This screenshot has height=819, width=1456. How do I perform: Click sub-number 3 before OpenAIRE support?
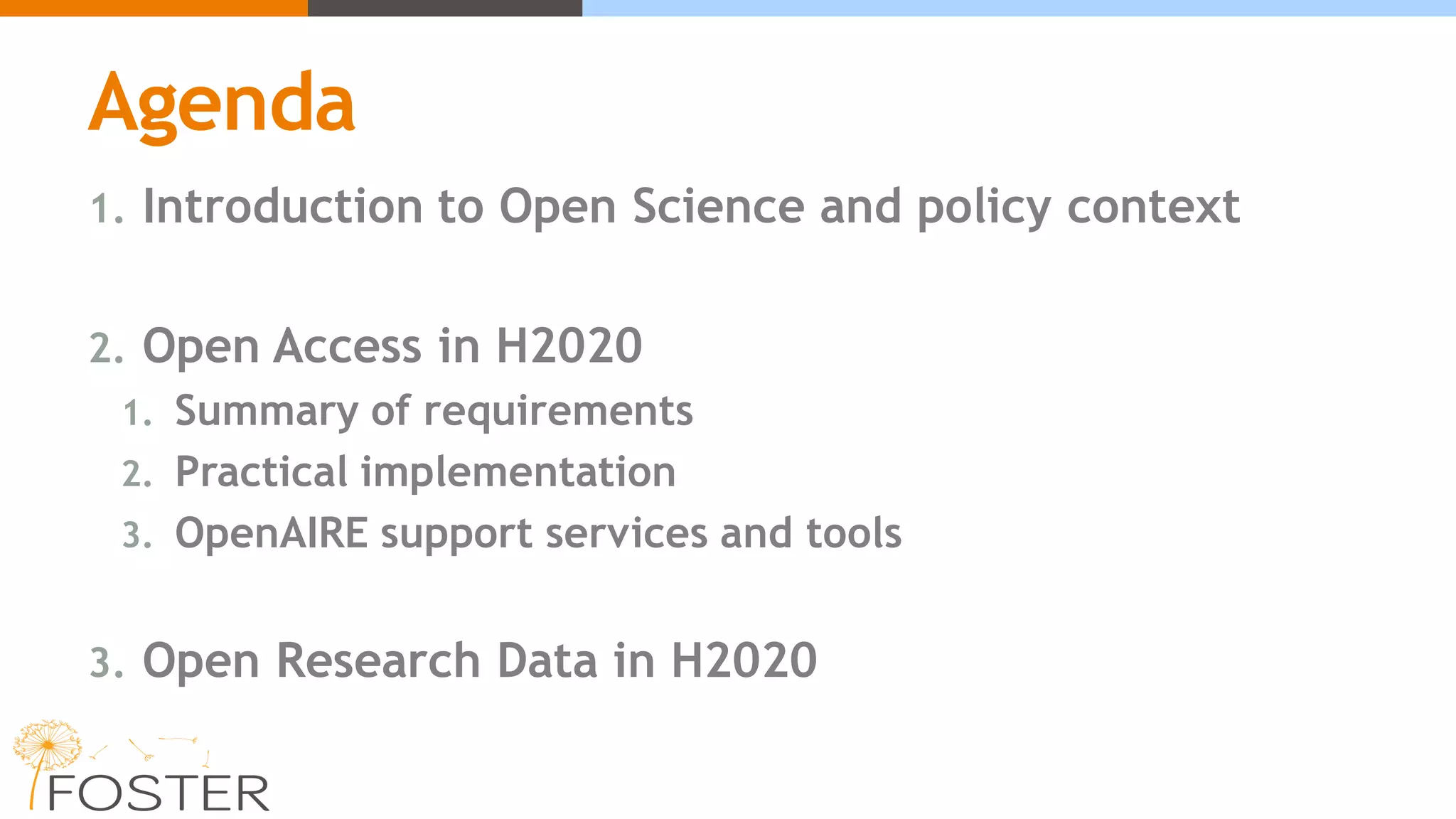(x=137, y=536)
